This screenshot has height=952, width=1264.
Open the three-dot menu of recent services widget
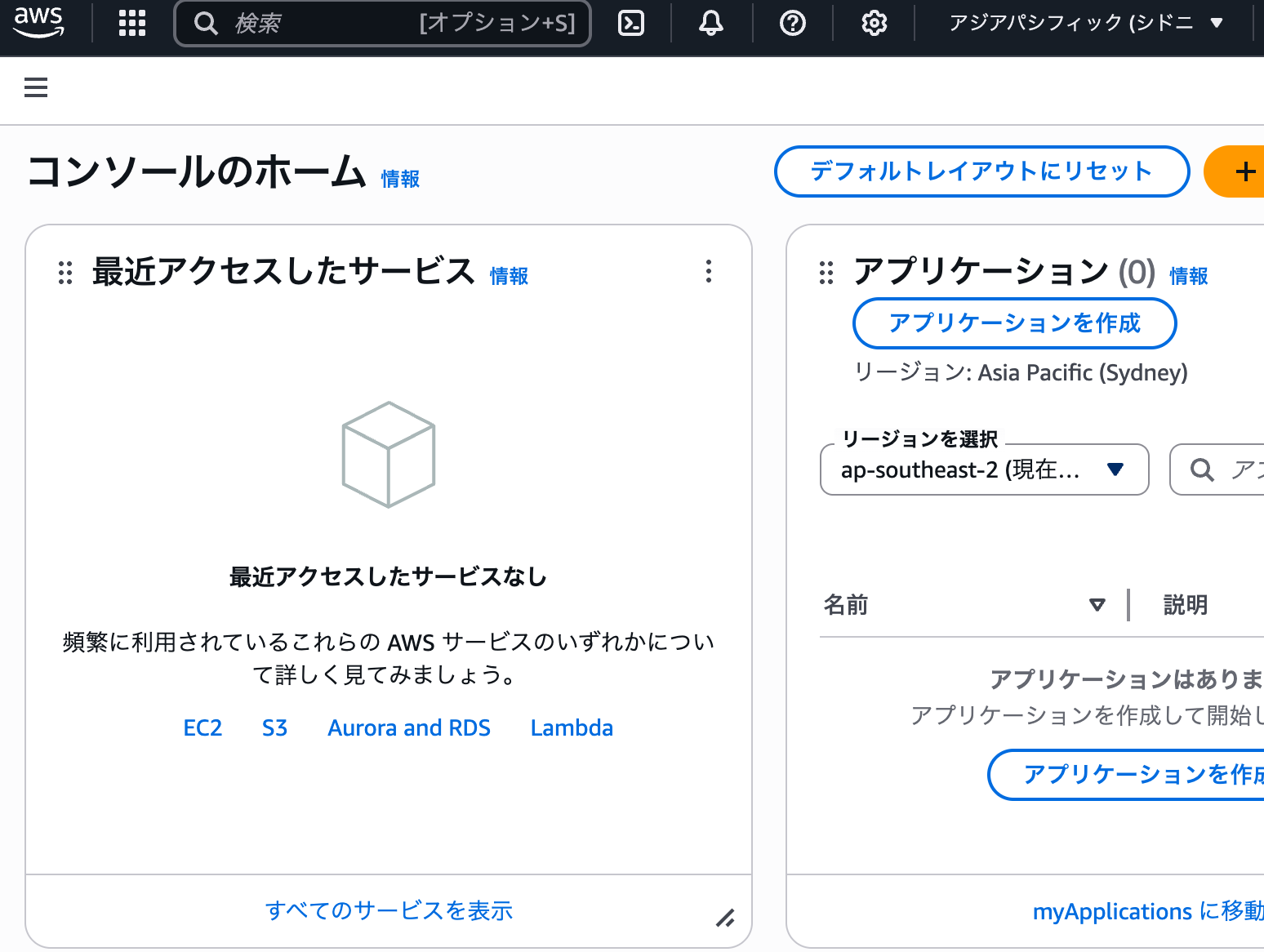(709, 271)
